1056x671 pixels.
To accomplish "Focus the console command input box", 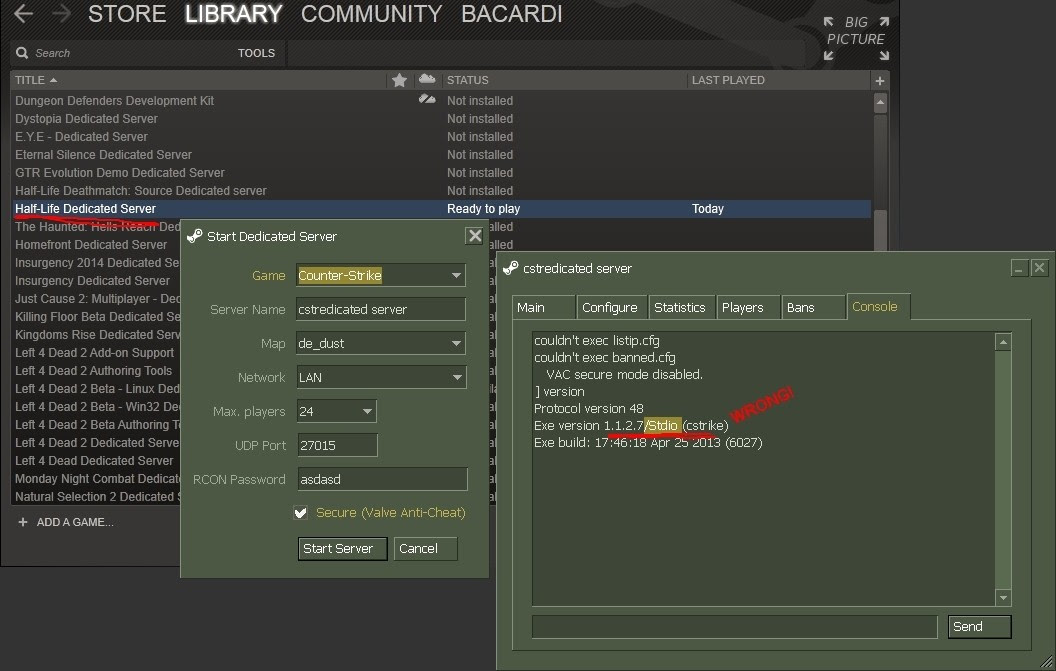I will (735, 627).
